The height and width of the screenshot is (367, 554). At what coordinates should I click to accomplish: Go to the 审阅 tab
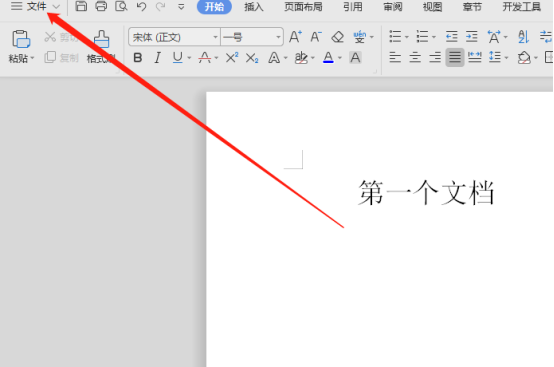tap(393, 7)
